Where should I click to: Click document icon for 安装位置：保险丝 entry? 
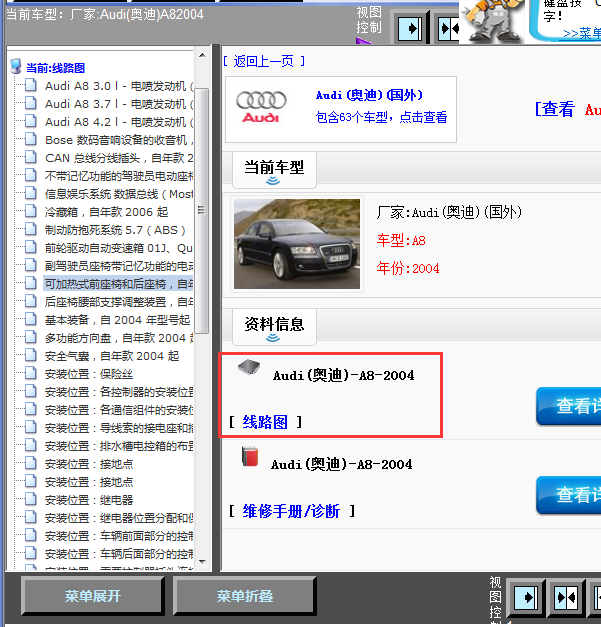click(x=31, y=373)
